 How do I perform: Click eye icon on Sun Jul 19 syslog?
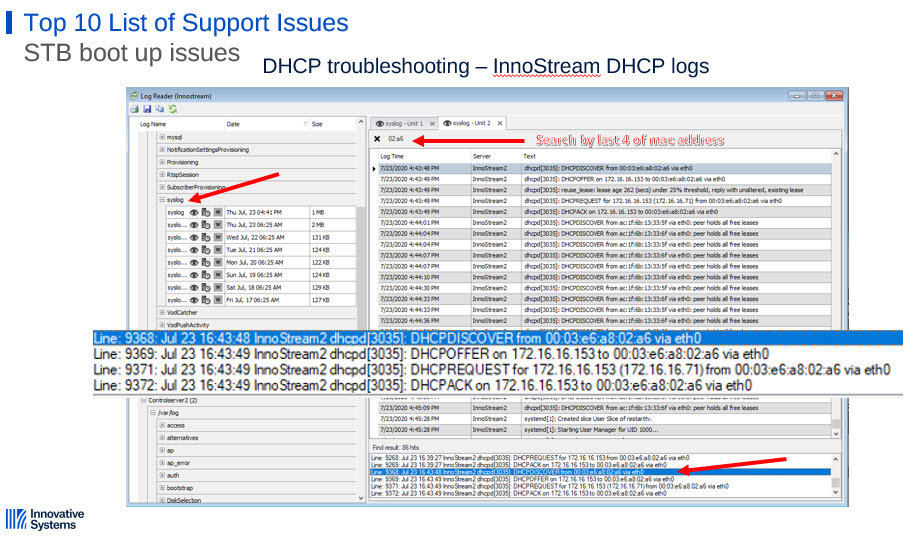pyautogui.click(x=194, y=275)
